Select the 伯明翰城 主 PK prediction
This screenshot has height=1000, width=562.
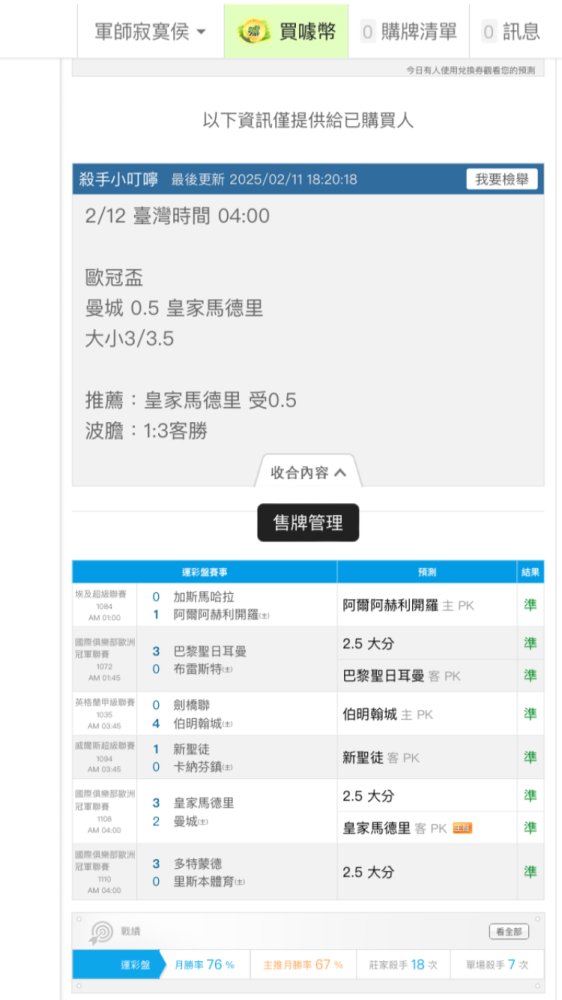pyautogui.click(x=387, y=714)
